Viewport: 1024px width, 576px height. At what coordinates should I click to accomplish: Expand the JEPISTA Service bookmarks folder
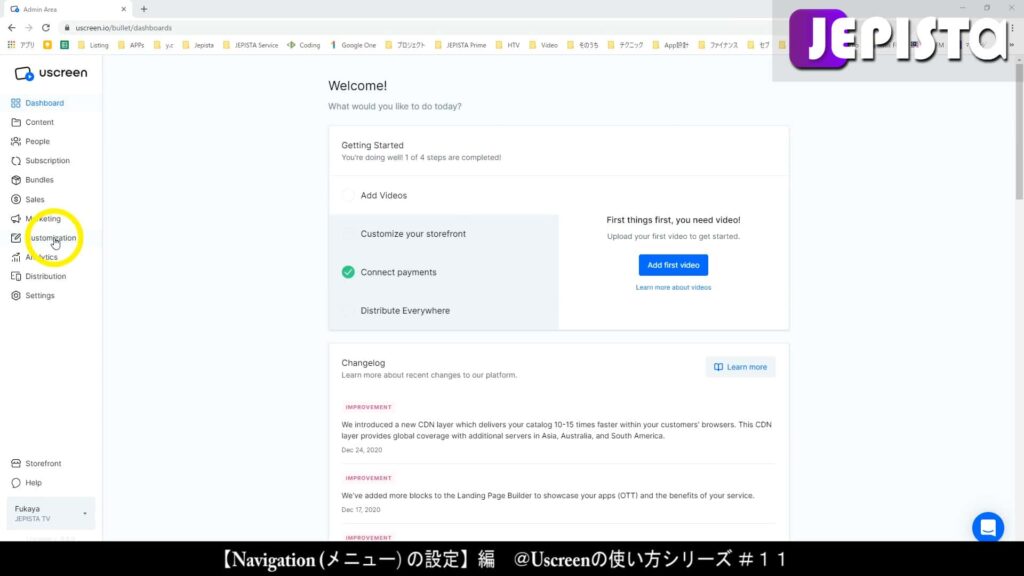tap(254, 44)
